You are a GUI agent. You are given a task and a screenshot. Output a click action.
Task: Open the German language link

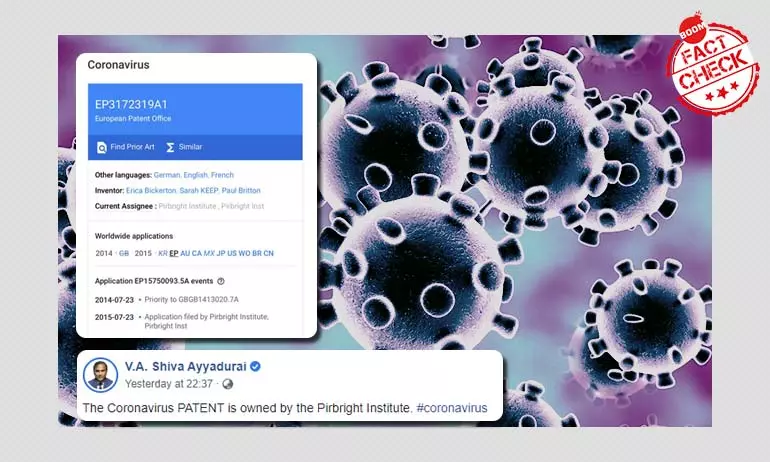tap(167, 175)
